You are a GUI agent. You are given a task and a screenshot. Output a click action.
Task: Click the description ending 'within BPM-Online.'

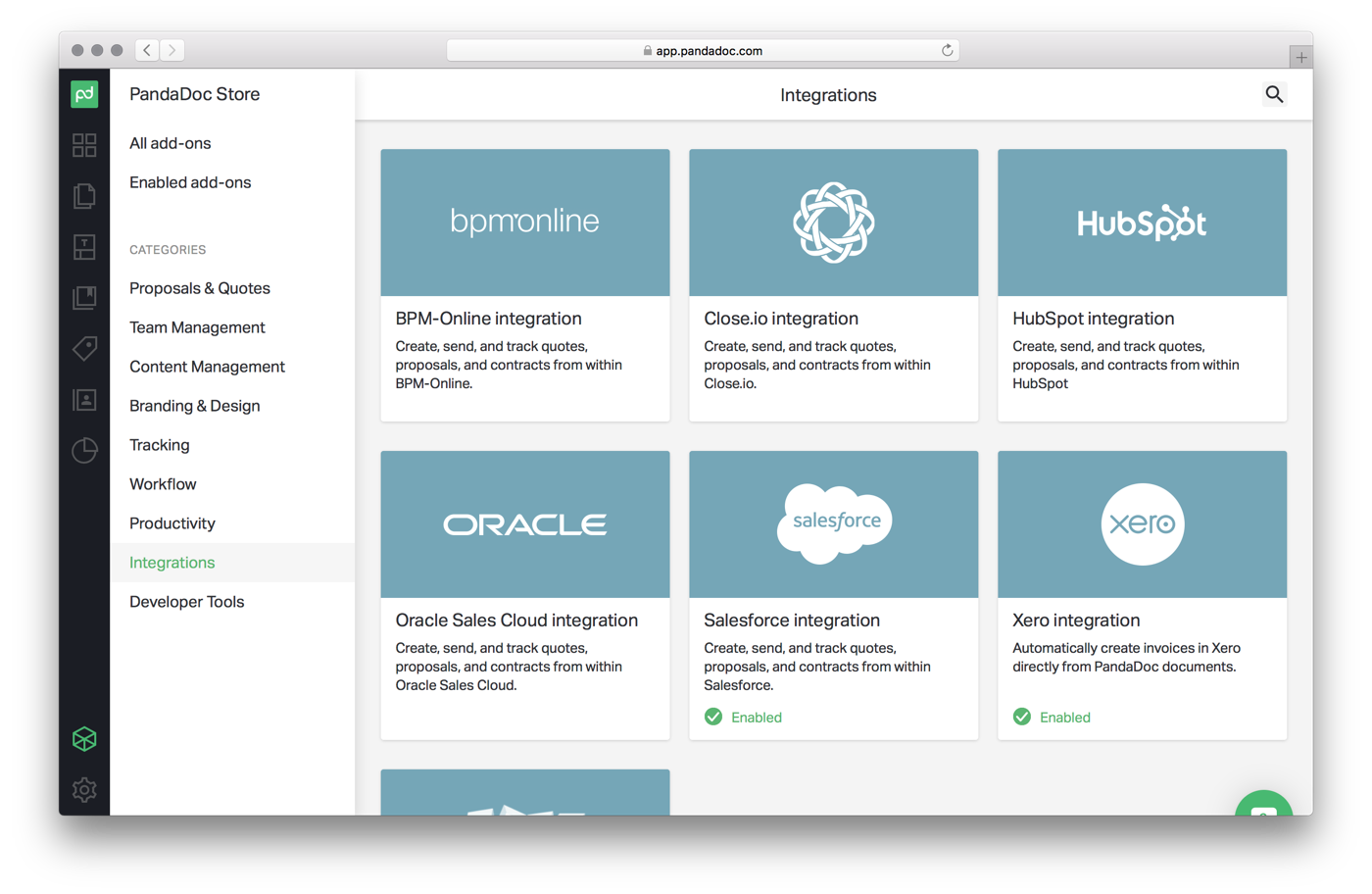click(x=509, y=365)
